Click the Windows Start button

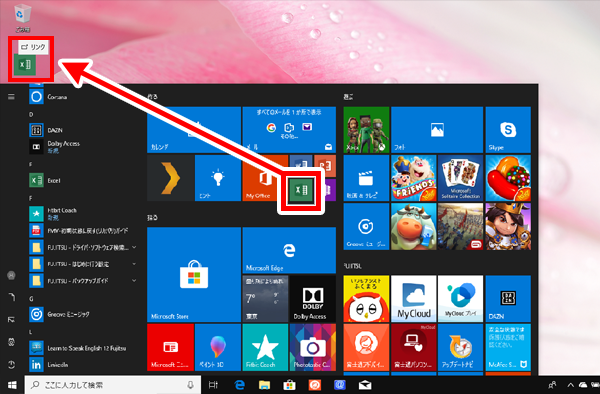click(x=12, y=385)
